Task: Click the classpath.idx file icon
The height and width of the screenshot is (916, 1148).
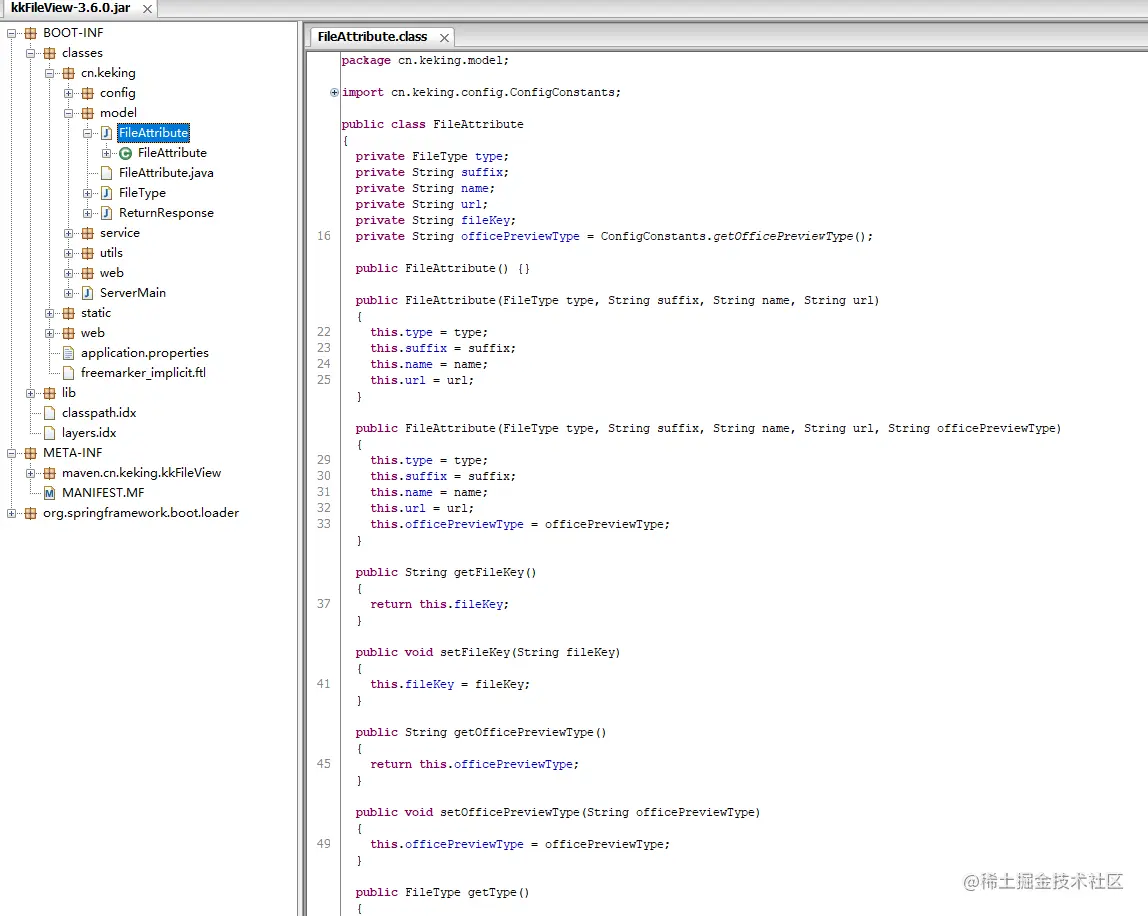Action: (50, 413)
